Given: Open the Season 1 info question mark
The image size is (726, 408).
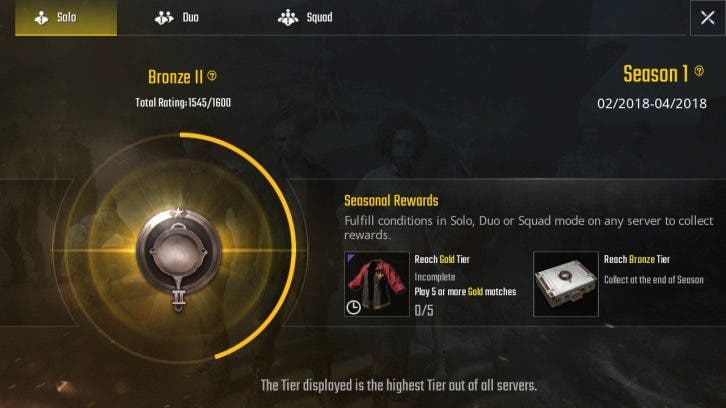Looking at the screenshot, I should click(x=699, y=71).
